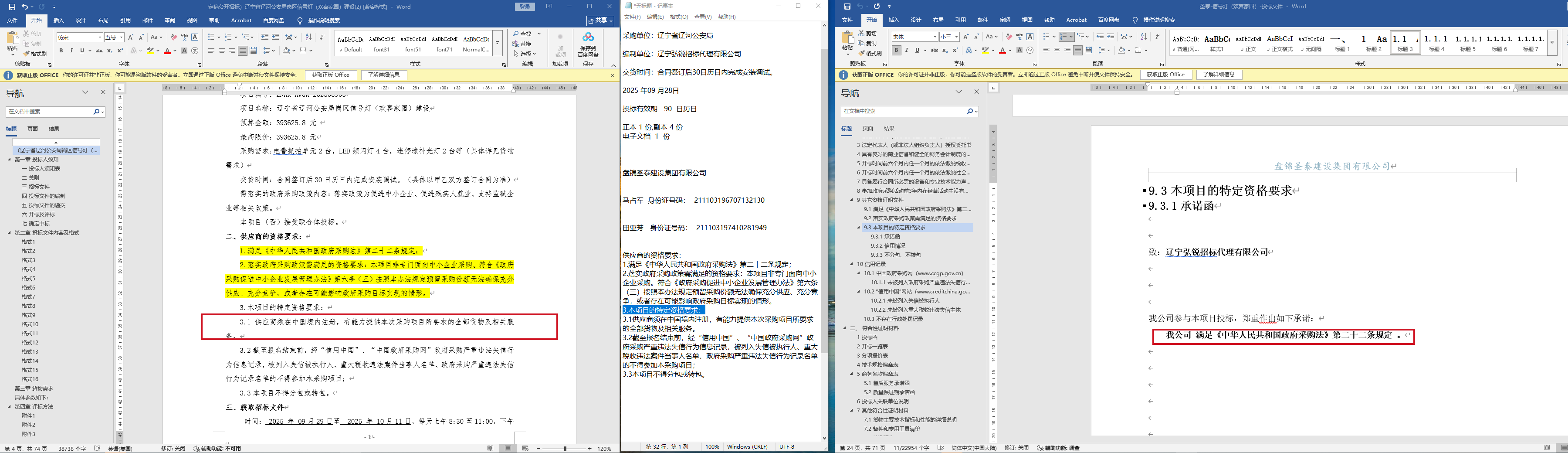
Task: Open the 插入 tab in the left Word
Action: tap(58, 20)
